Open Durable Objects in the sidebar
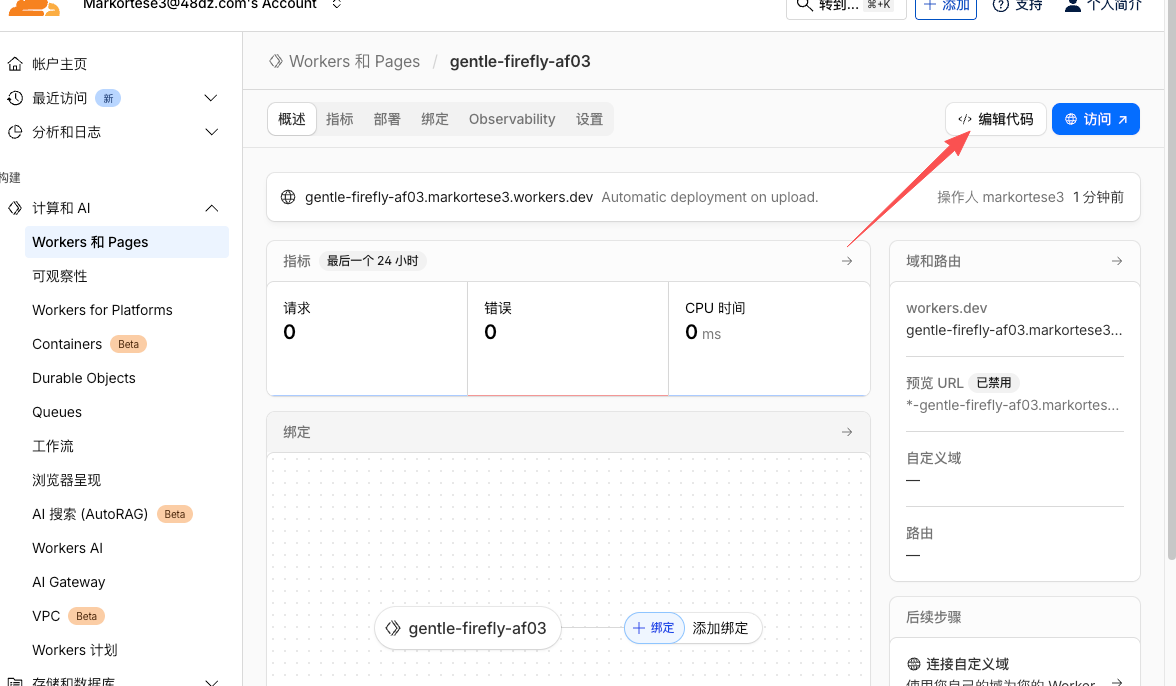 [84, 378]
